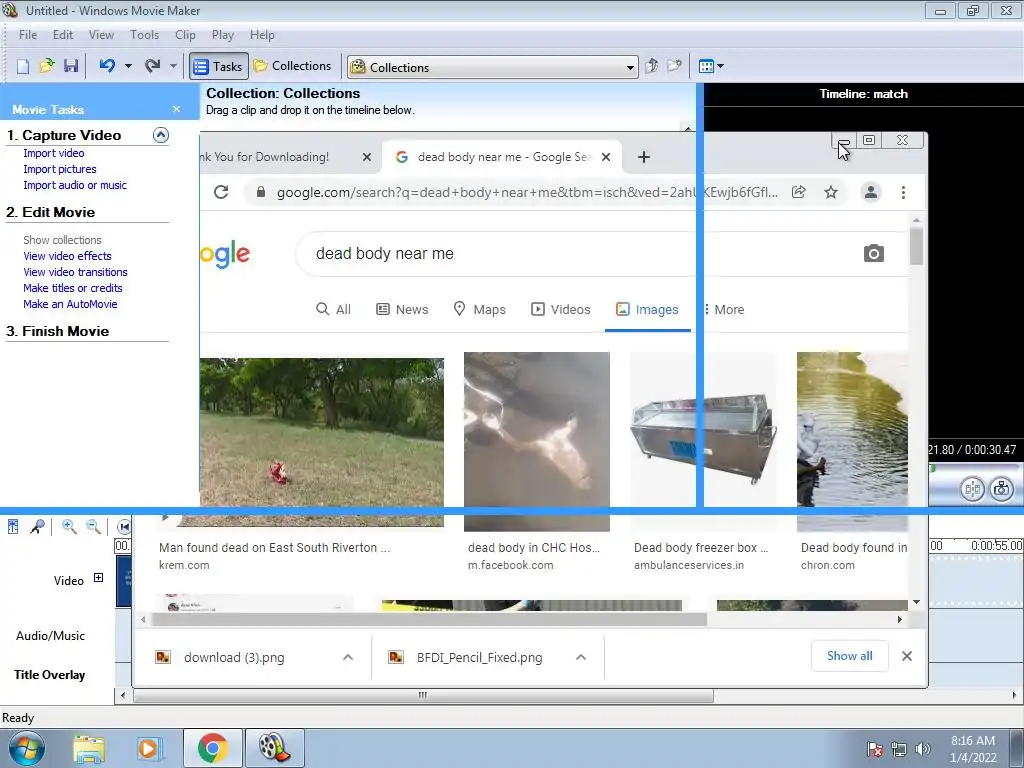Image resolution: width=1024 pixels, height=768 pixels.
Task: Open Make titles or credits
Action: pos(72,288)
